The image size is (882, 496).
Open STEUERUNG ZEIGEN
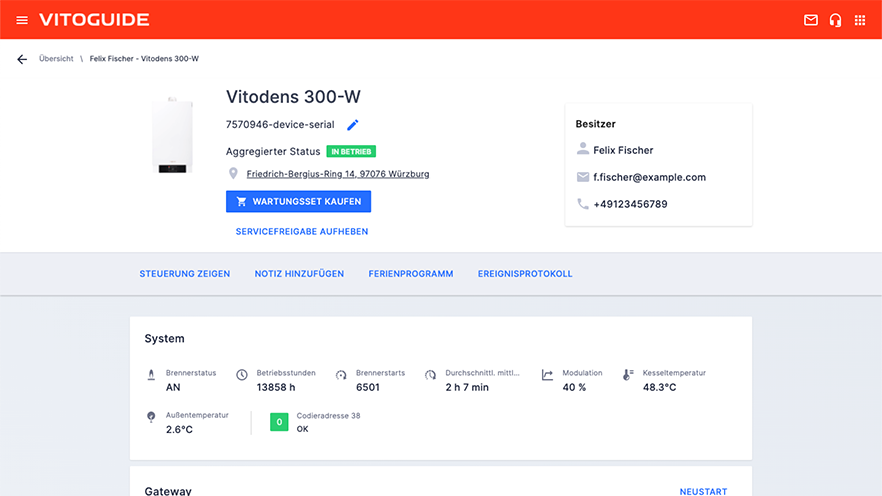[x=184, y=274]
